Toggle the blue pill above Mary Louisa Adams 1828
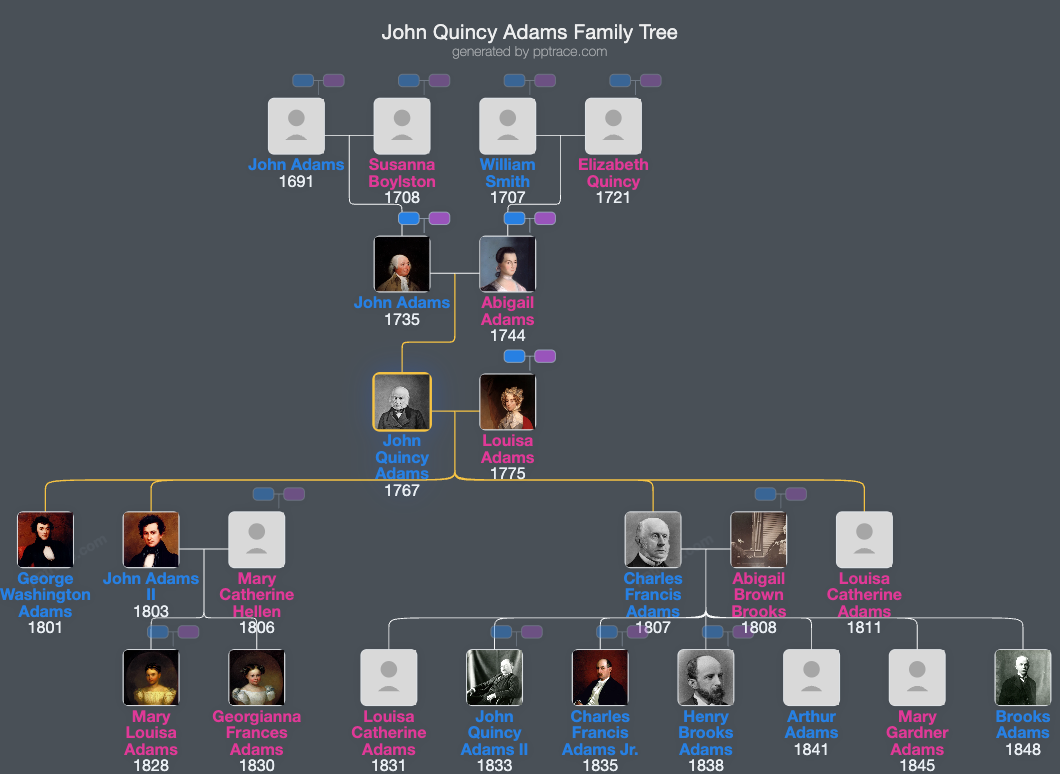This screenshot has height=774, width=1060. 156,632
